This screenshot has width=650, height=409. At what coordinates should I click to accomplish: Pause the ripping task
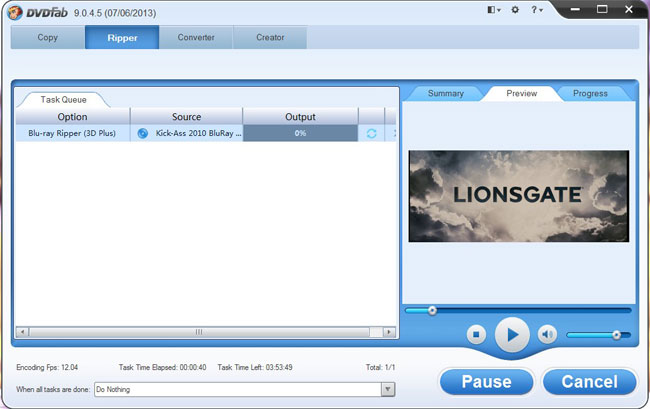tap(486, 382)
